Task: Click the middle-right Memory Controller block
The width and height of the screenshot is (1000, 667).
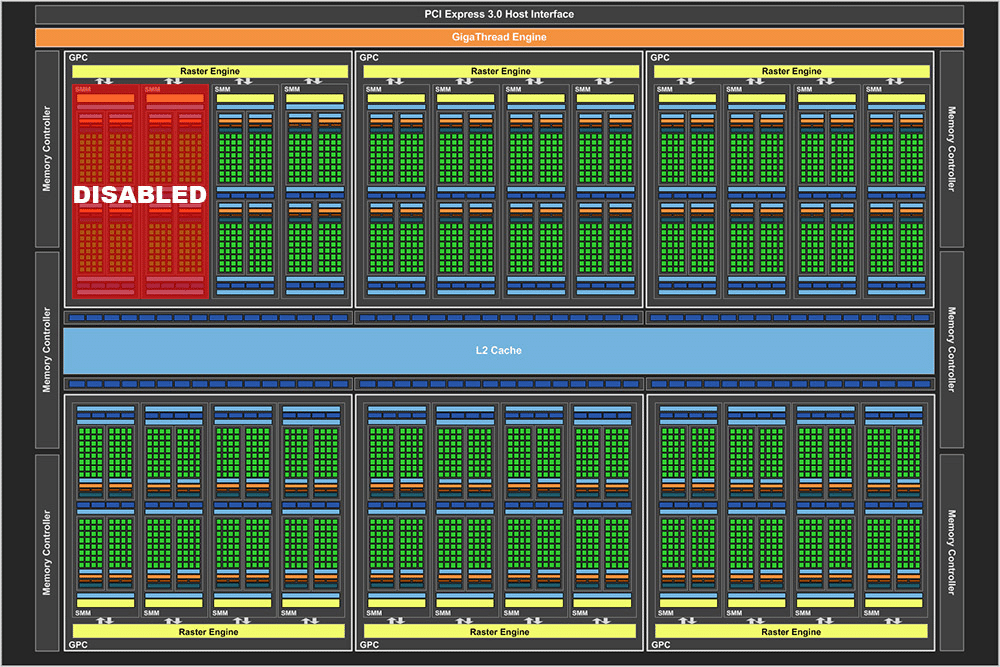Action: coord(951,350)
